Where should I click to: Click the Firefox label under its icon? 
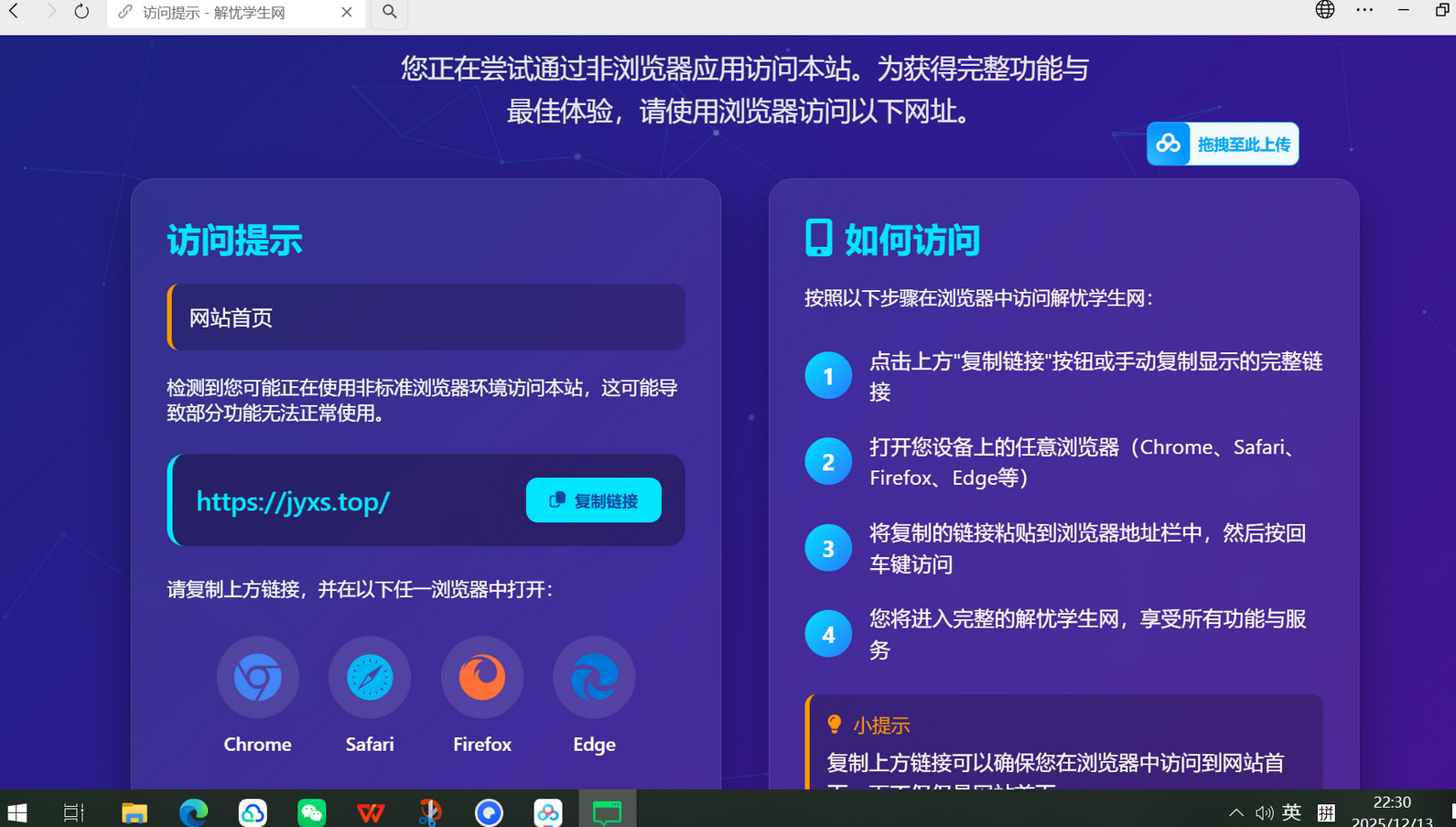point(482,745)
